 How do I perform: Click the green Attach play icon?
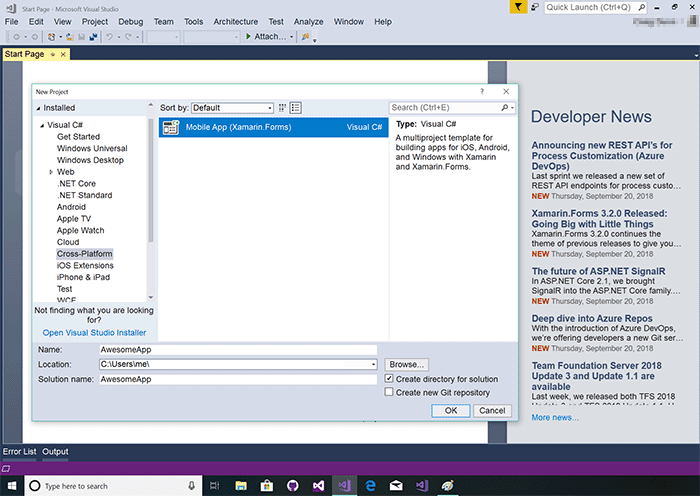tap(249, 37)
